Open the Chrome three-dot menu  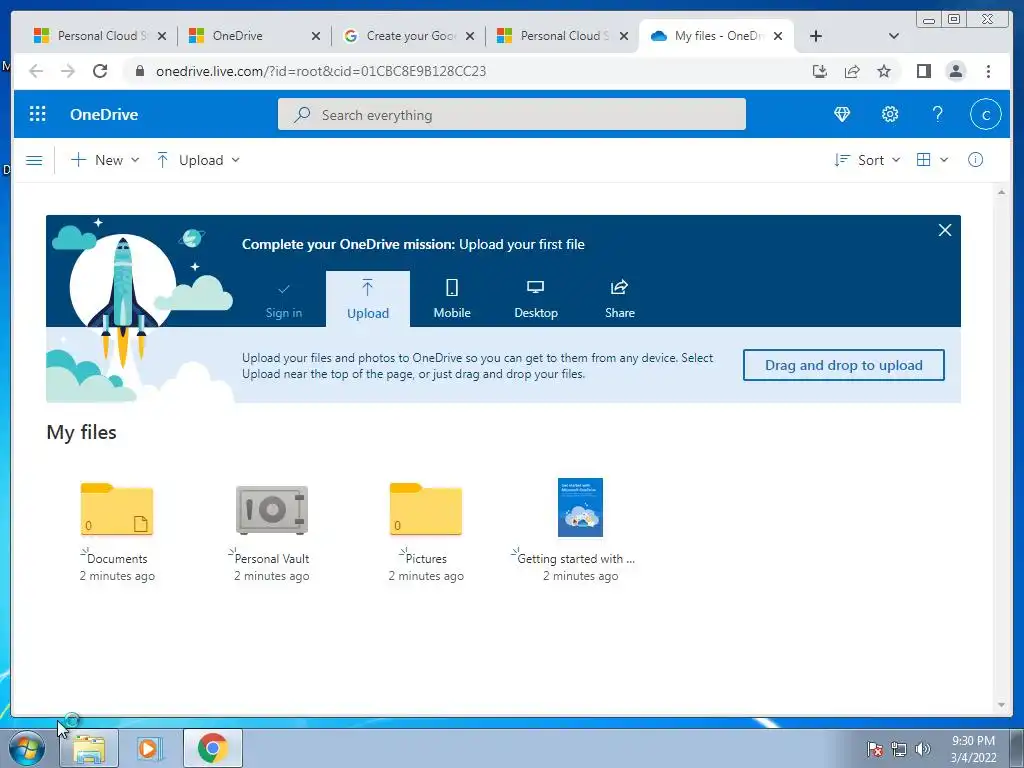click(x=988, y=71)
